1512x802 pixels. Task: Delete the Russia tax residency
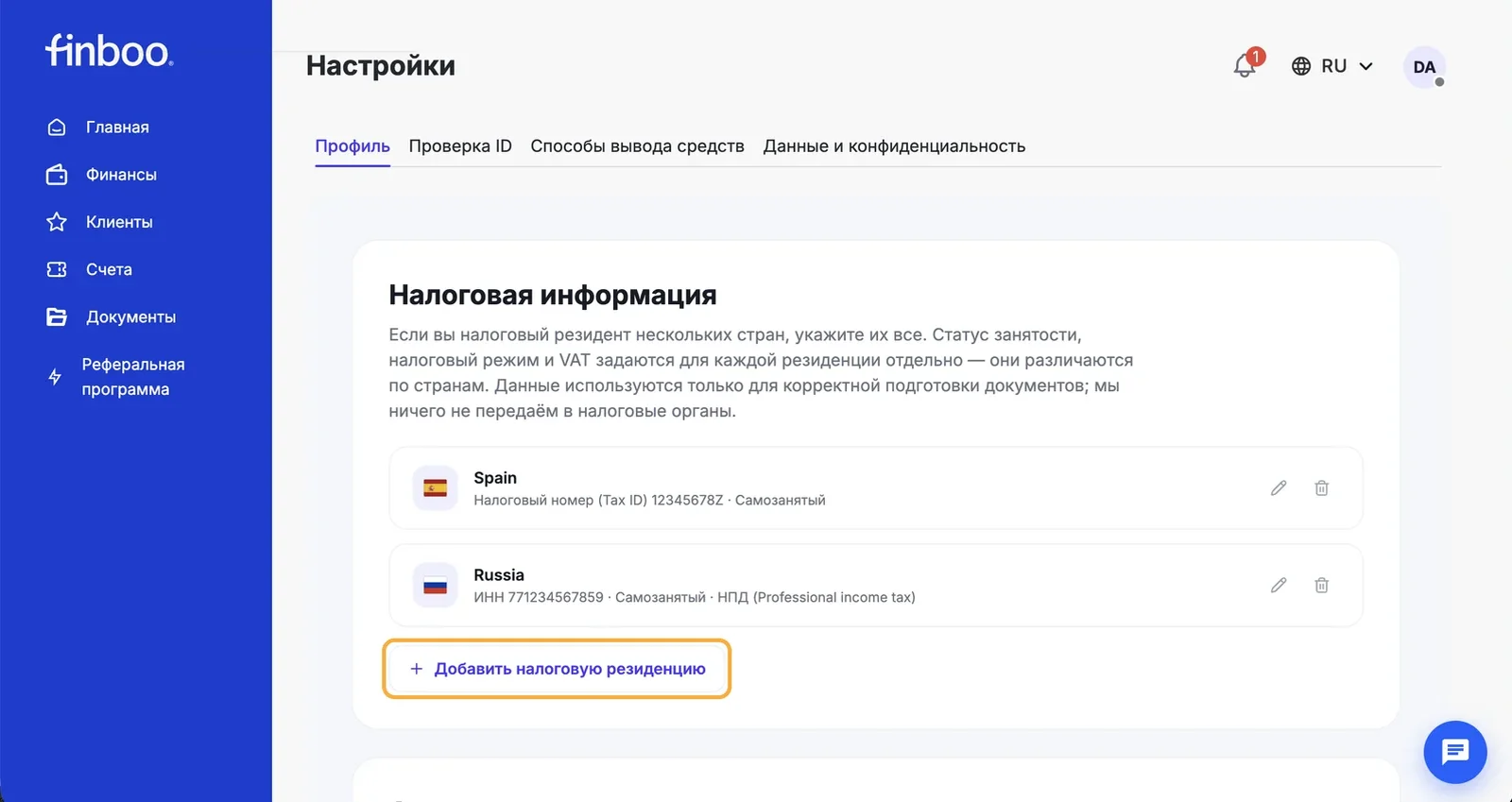point(1322,586)
